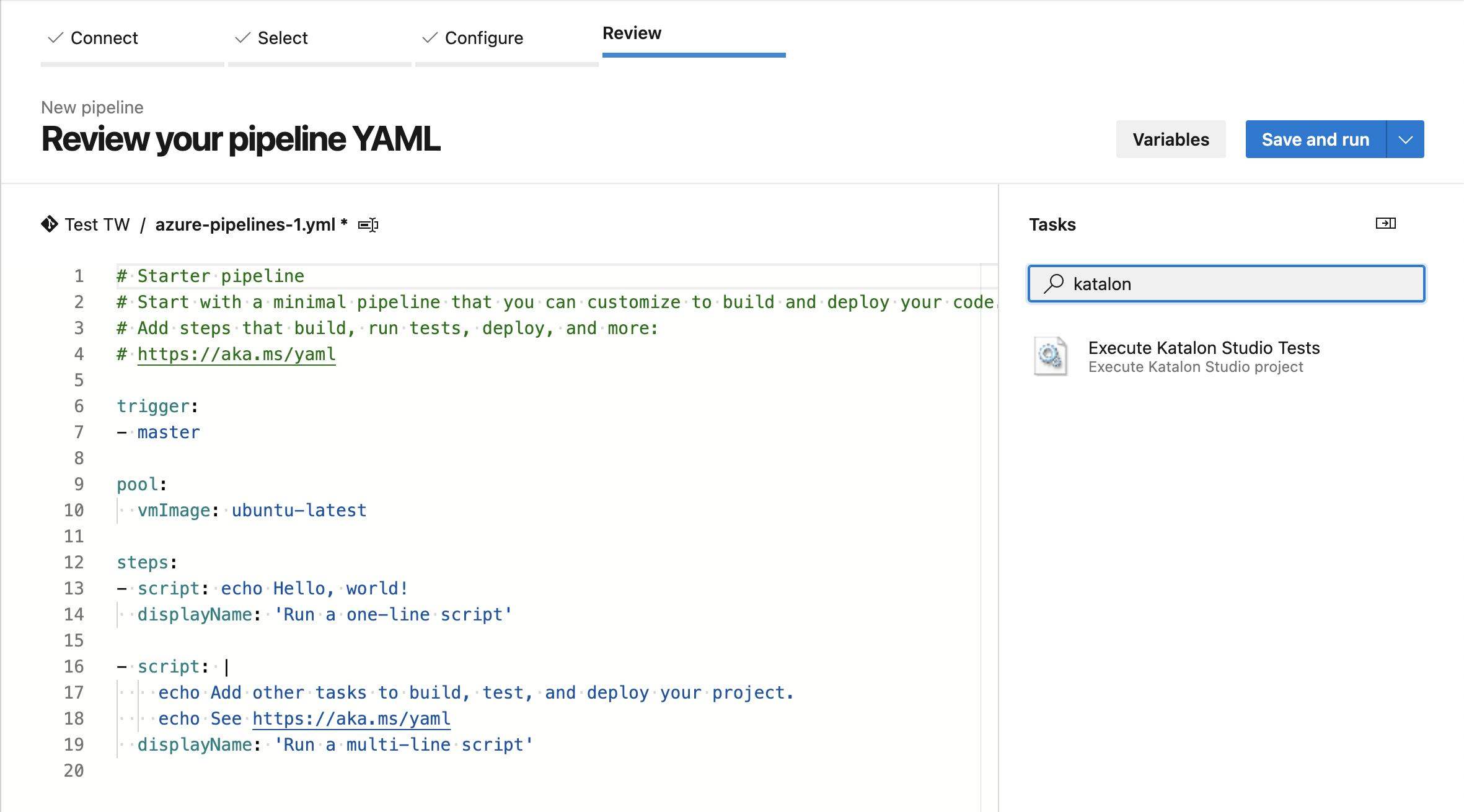Switch to the Configure step tab
The image size is (1464, 812).
[x=483, y=38]
